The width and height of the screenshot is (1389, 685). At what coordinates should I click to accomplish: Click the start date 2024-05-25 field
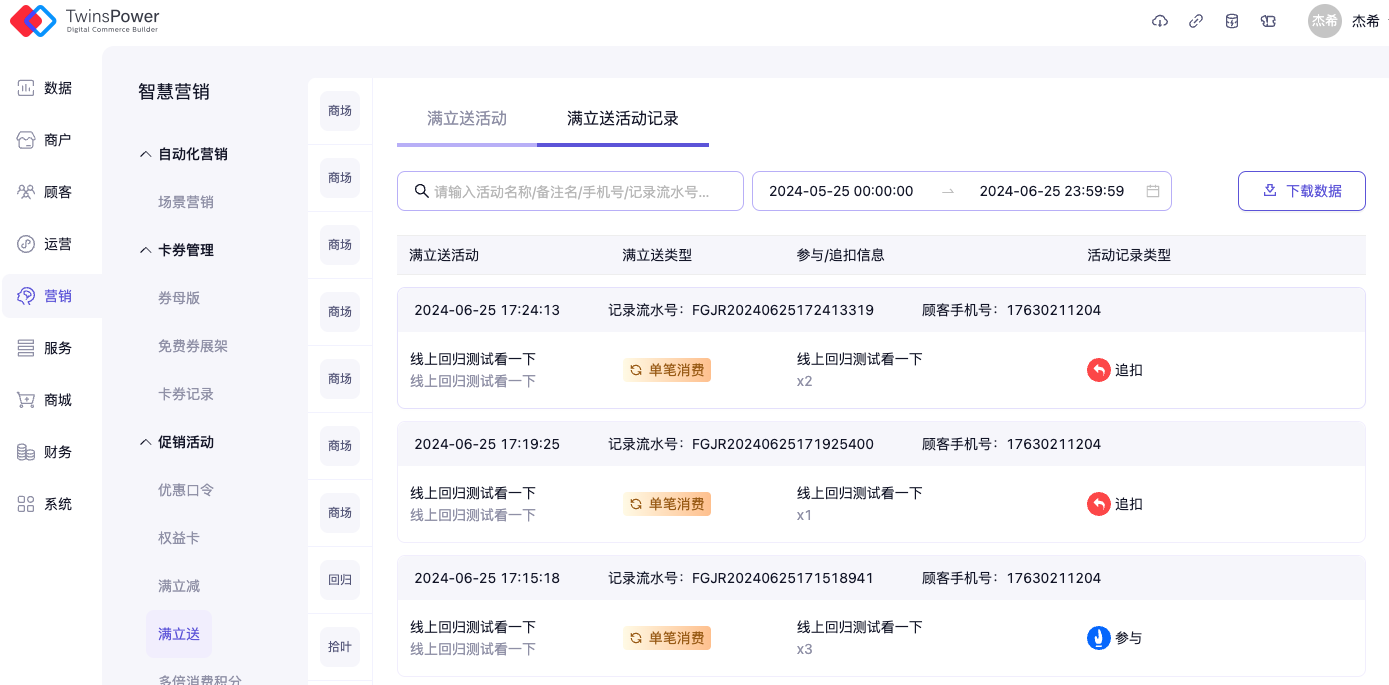841,191
